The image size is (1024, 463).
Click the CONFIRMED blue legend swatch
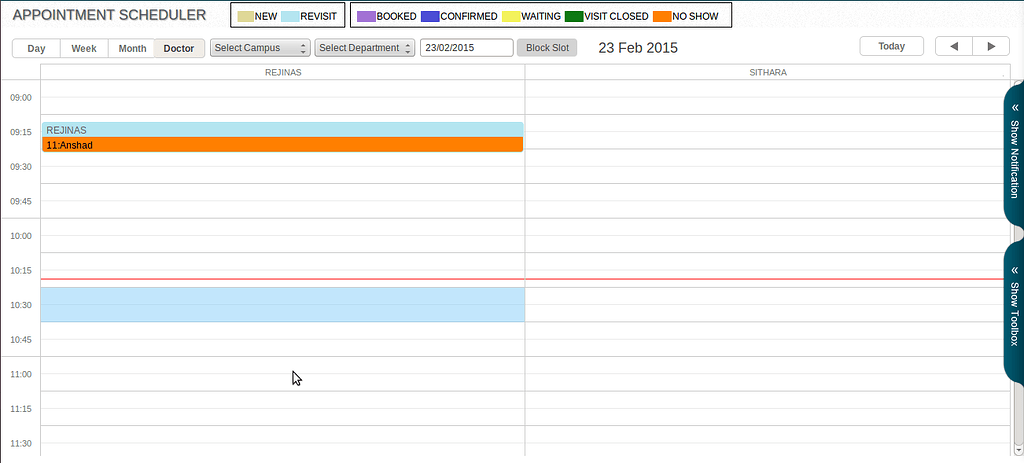[430, 16]
